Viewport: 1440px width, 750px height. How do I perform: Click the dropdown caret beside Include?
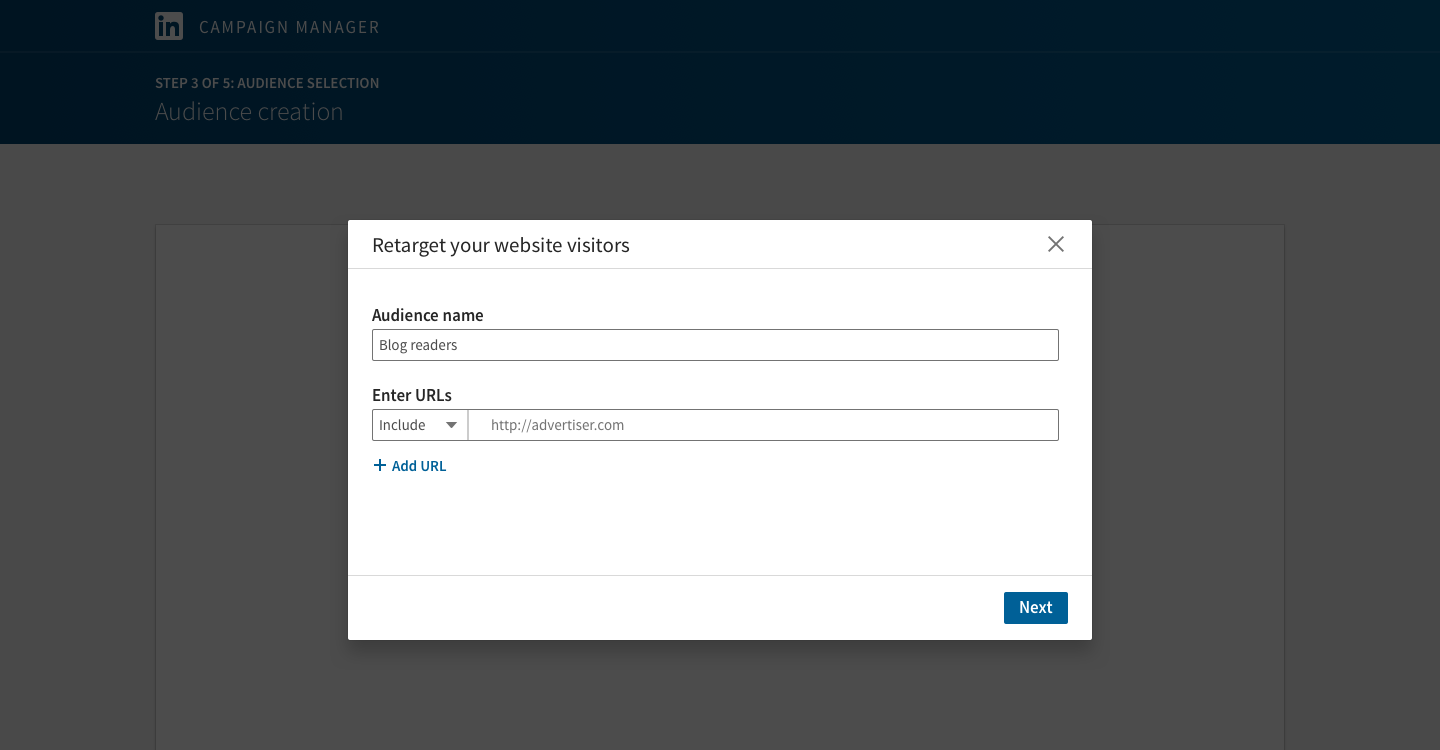coord(452,425)
